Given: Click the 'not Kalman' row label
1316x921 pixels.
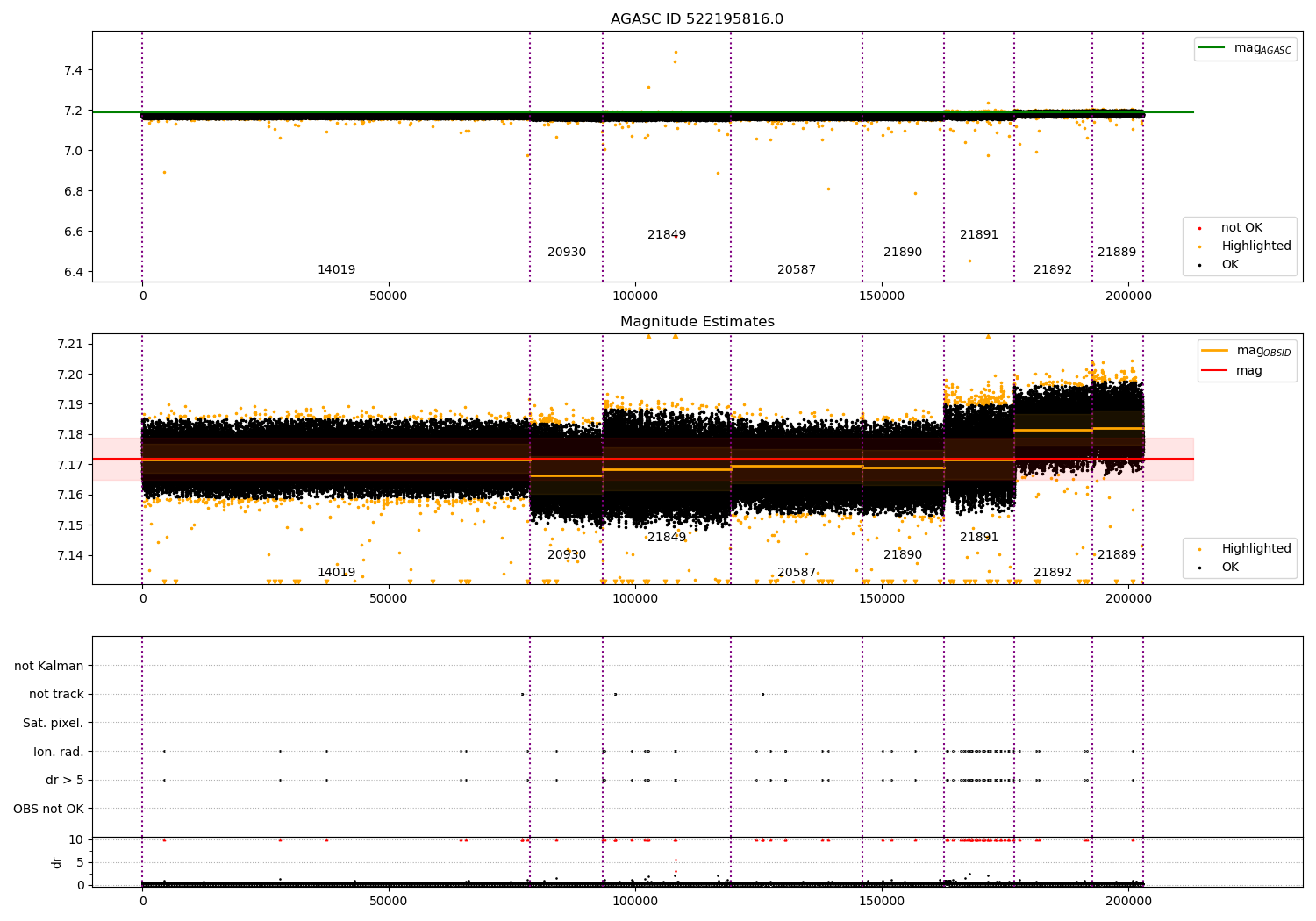Looking at the screenshot, I should point(49,666).
